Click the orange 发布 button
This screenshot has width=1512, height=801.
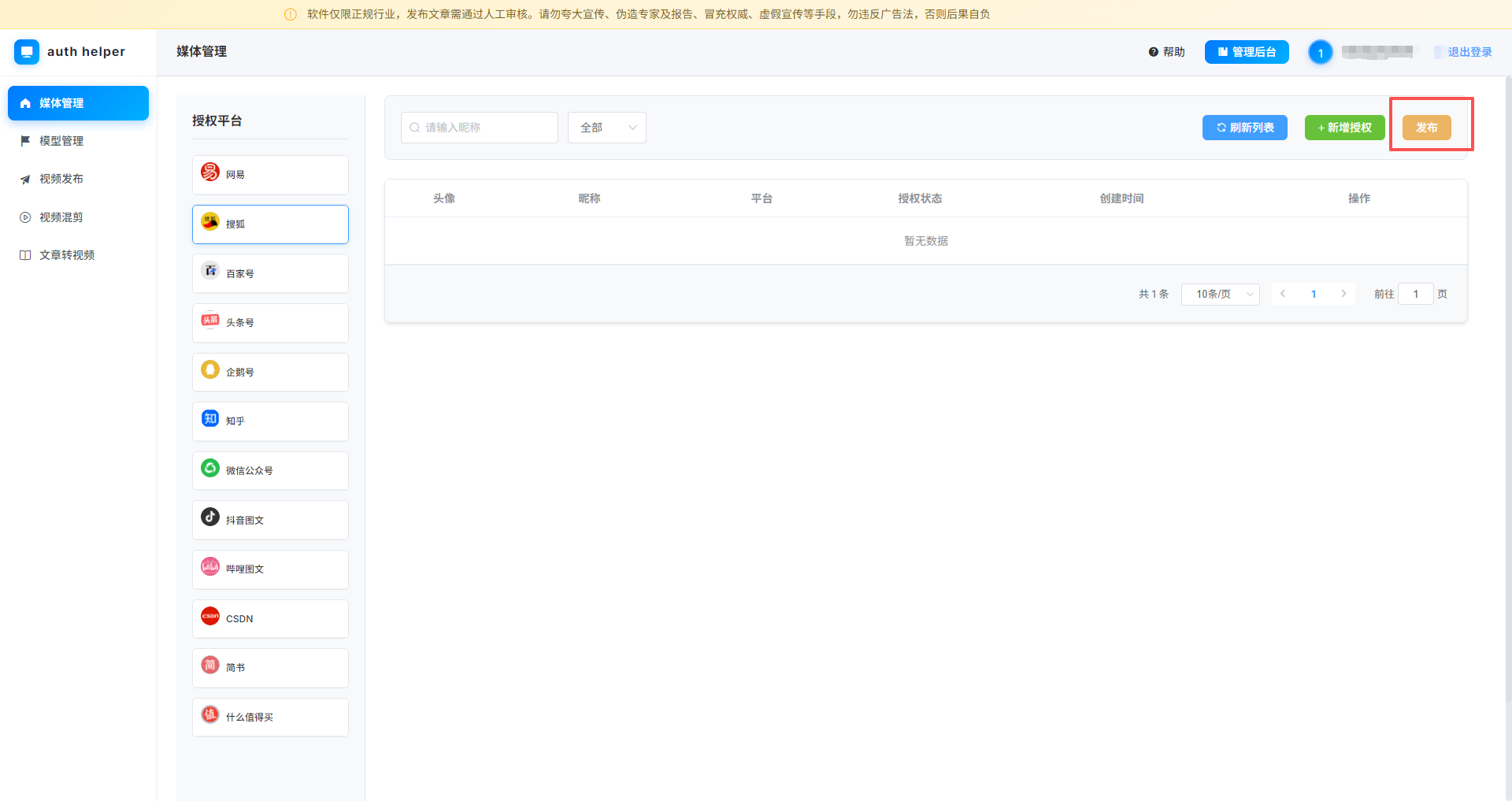click(x=1427, y=128)
